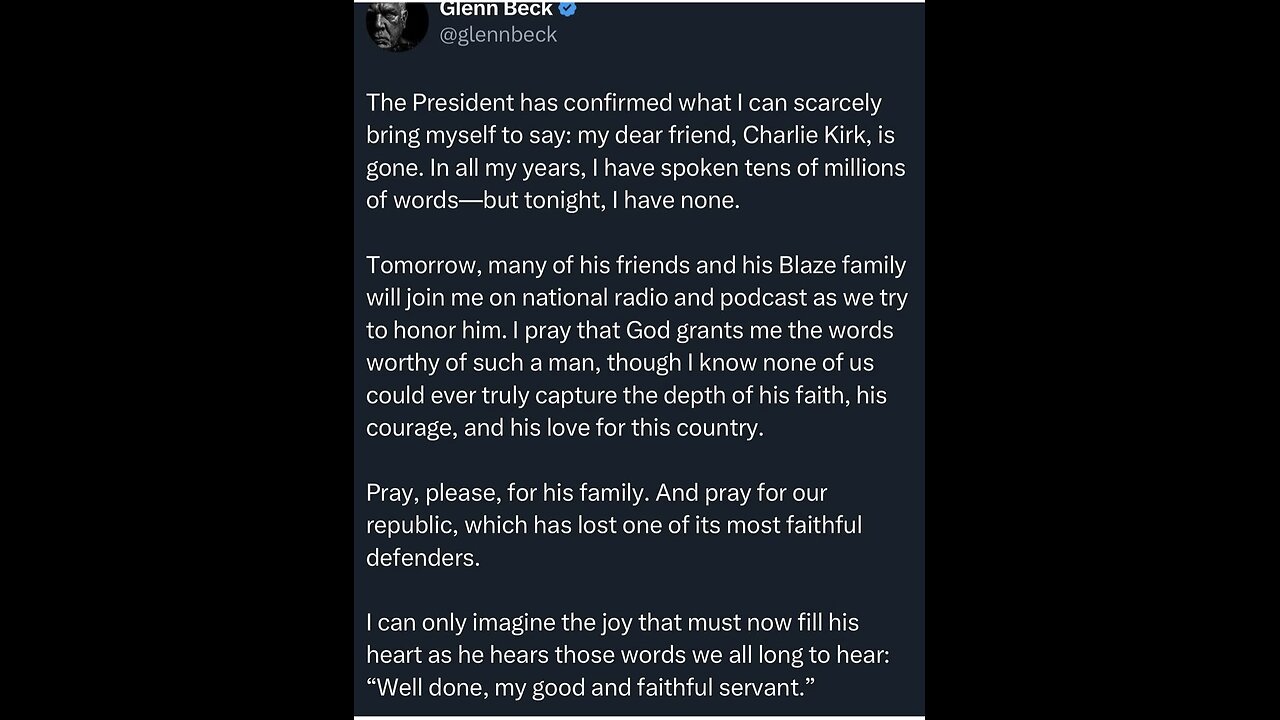Image resolution: width=1280 pixels, height=720 pixels.
Task: Click the word "defenders." ending the third paragraph
Action: (x=423, y=558)
